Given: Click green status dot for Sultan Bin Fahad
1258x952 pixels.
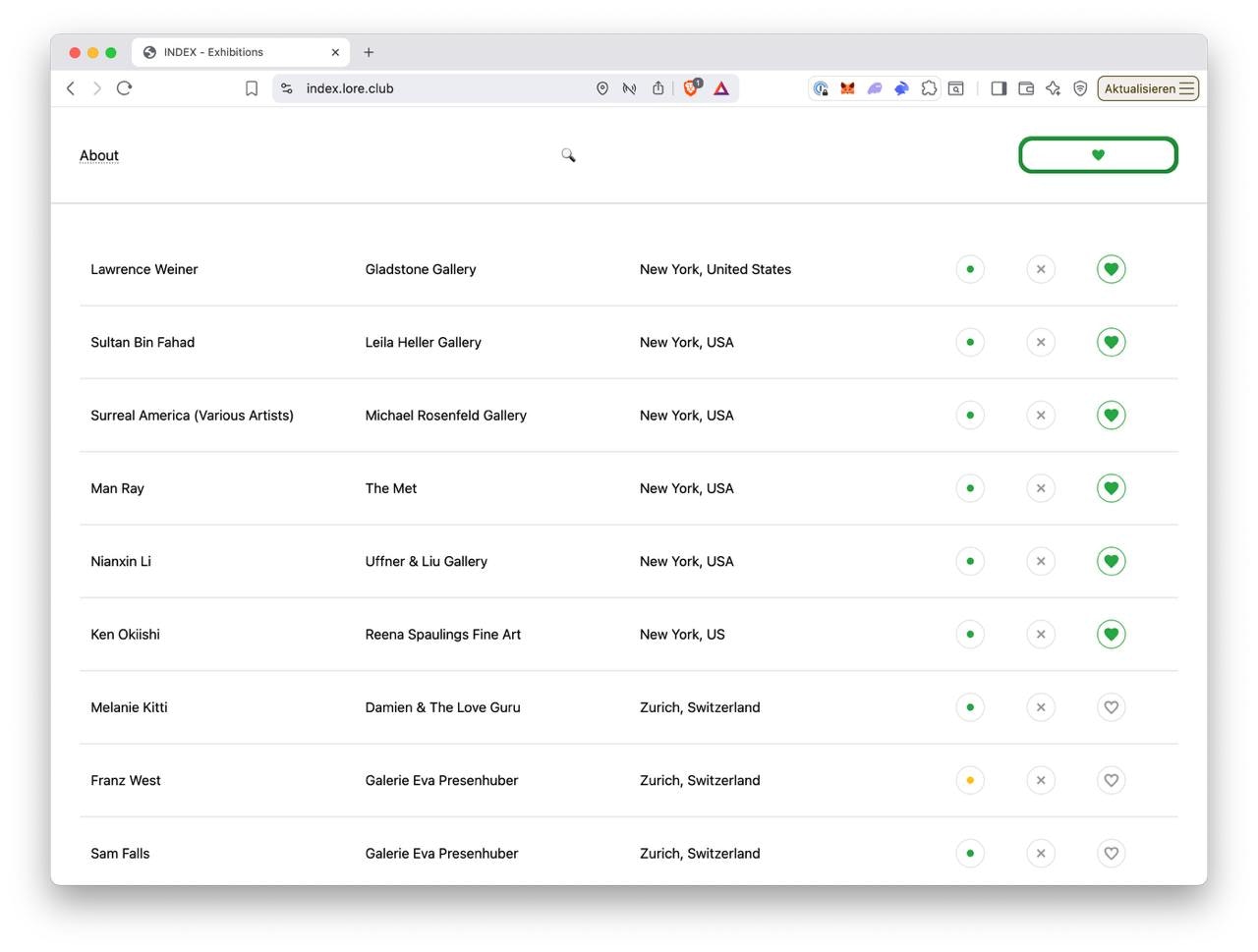Looking at the screenshot, I should [970, 342].
